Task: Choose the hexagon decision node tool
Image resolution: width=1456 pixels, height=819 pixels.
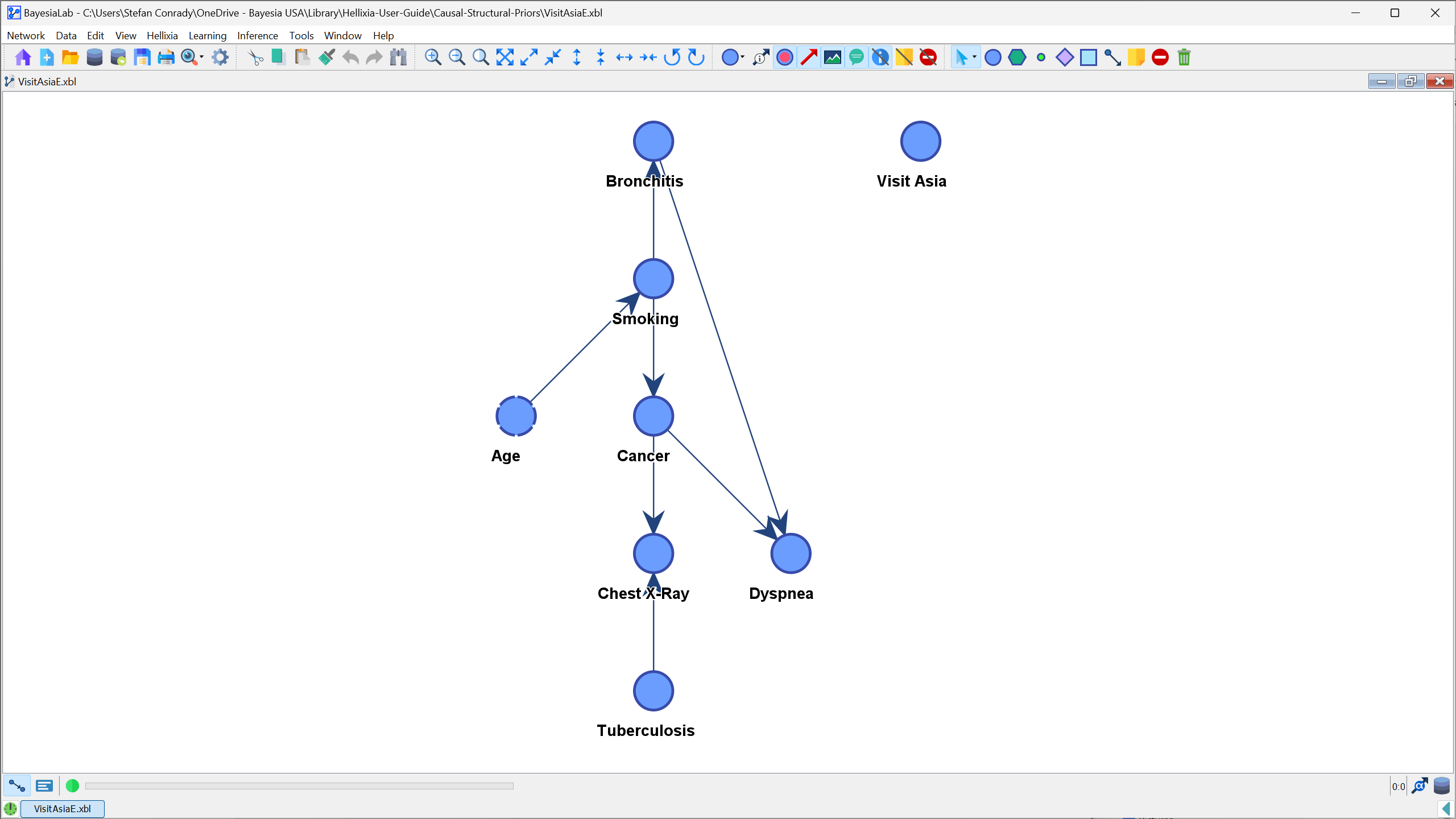Action: (x=1017, y=57)
